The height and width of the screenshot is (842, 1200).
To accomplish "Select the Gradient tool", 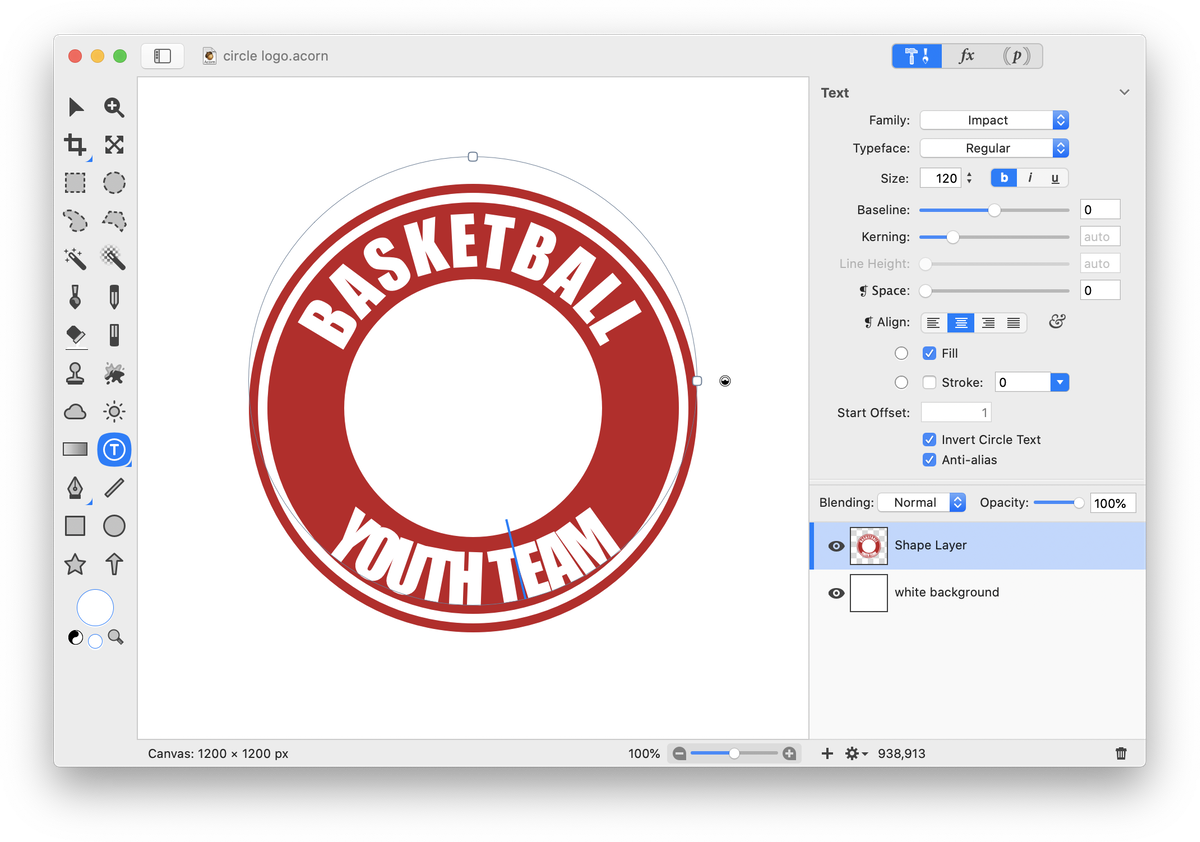I will tap(75, 450).
